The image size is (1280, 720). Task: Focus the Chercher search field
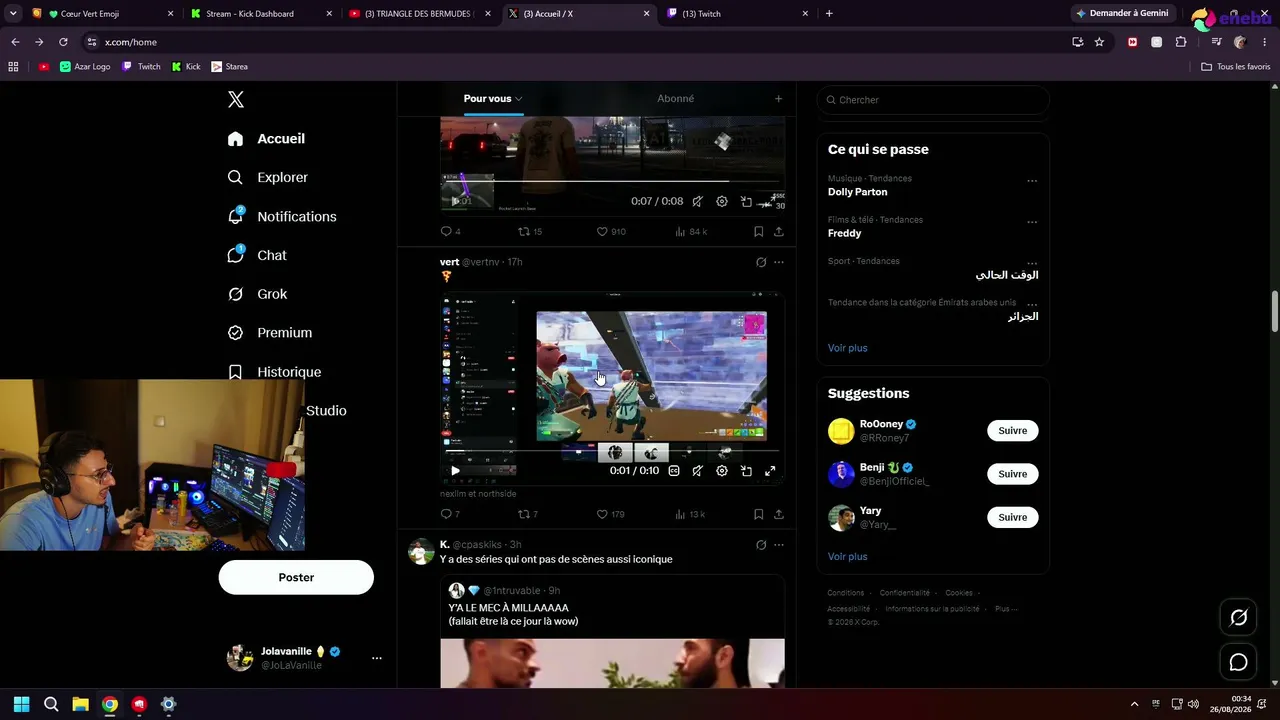(x=933, y=100)
